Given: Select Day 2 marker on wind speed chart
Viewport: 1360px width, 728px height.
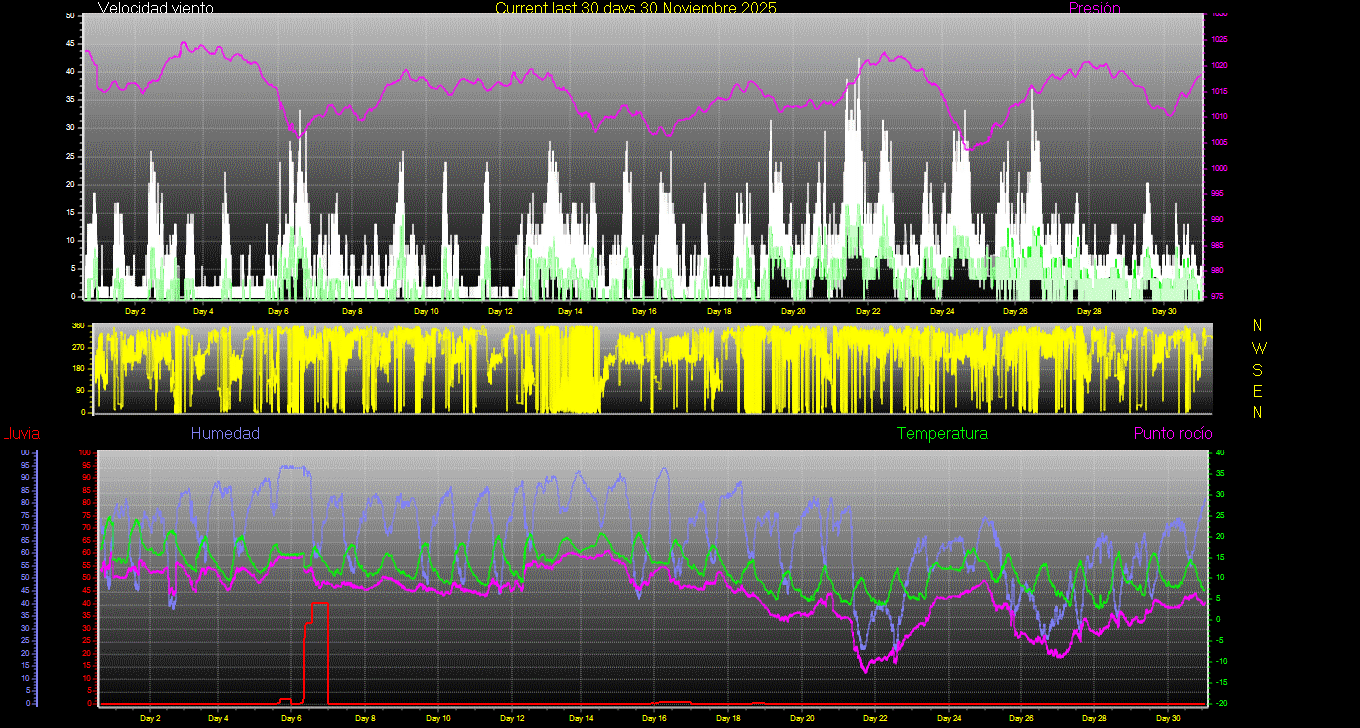Looking at the screenshot, I should 135,311.
